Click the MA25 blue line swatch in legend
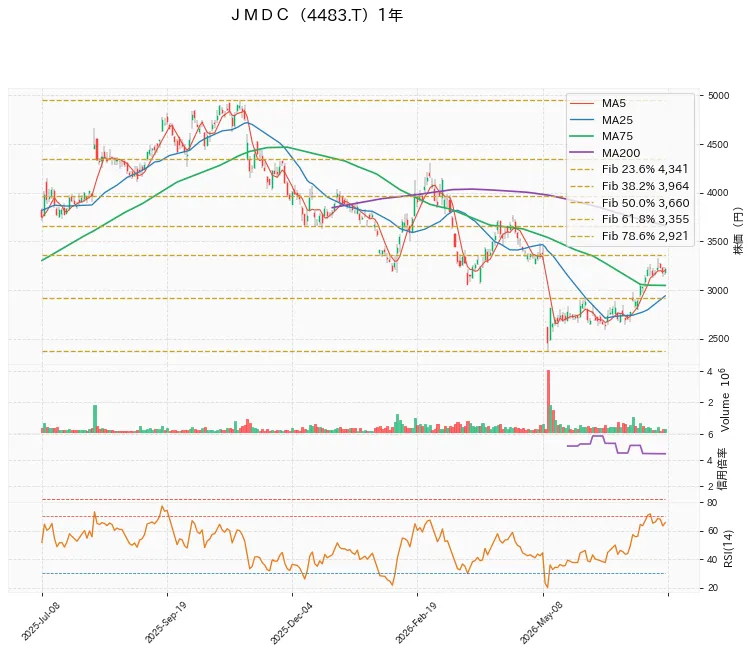Viewport: 752px width, 654px height. click(x=581, y=120)
